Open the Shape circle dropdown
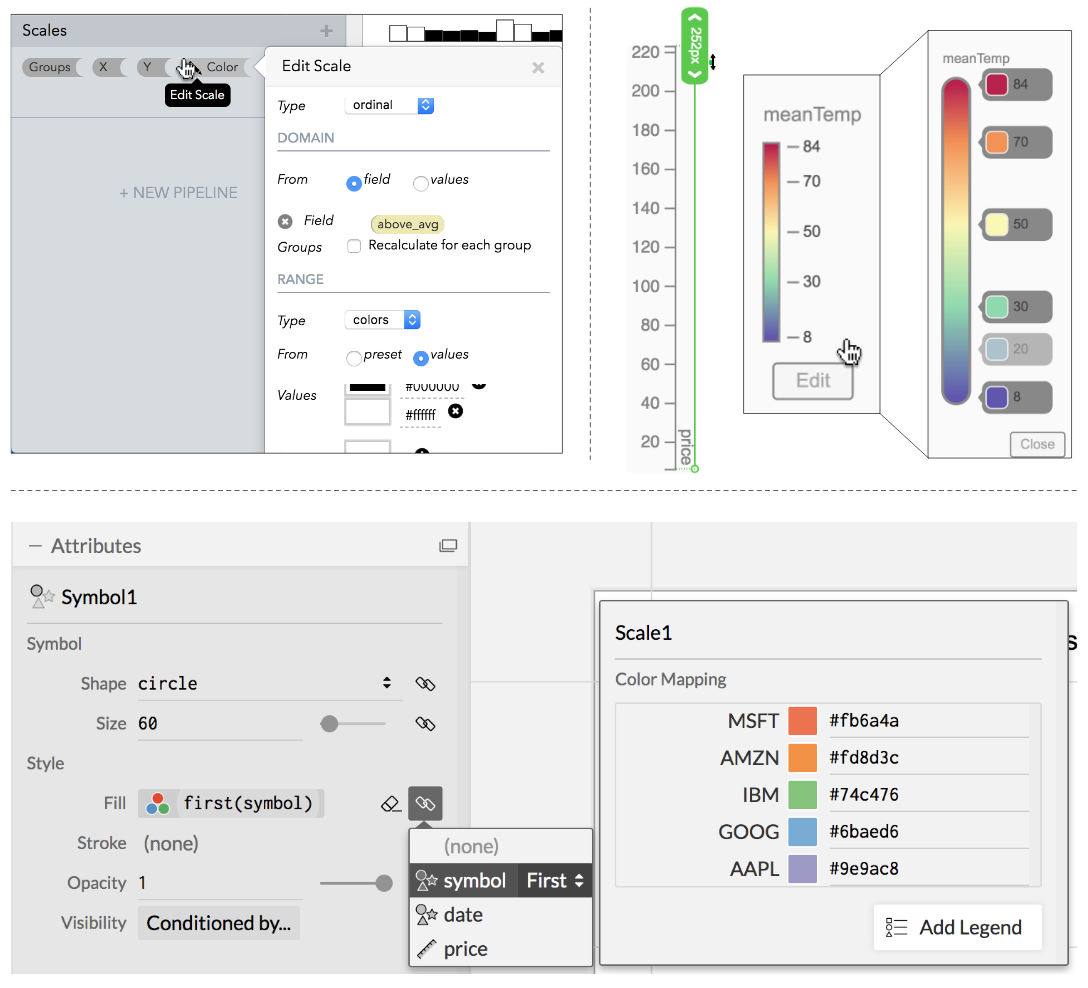 pyautogui.click(x=270, y=683)
